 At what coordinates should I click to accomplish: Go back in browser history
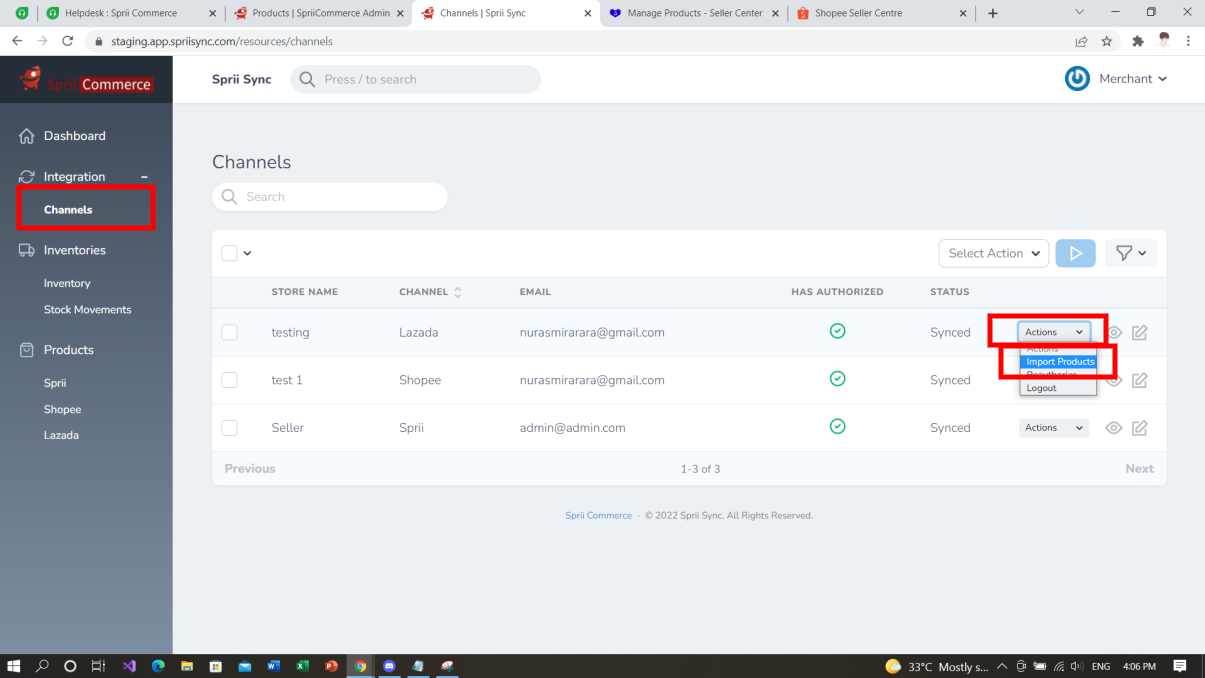(x=16, y=41)
